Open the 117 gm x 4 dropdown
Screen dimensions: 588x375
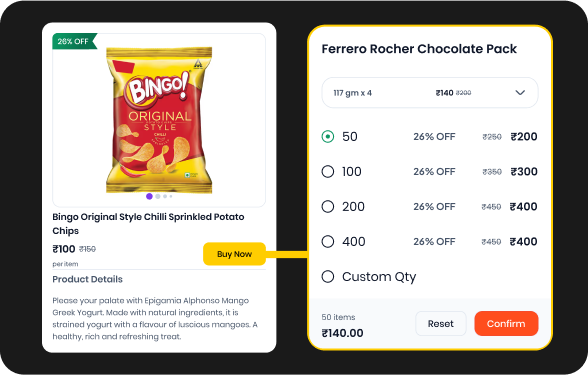click(430, 93)
